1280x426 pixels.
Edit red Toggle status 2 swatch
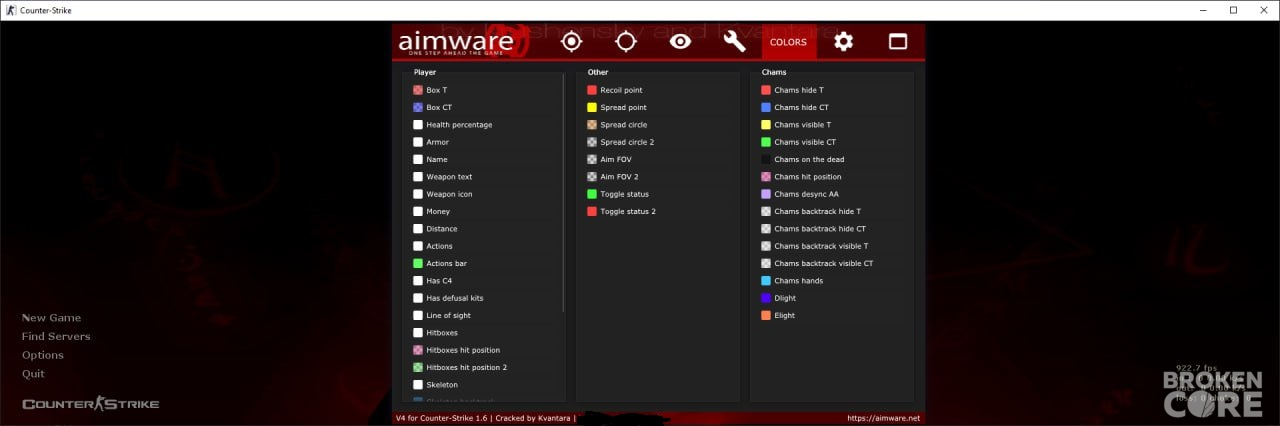point(592,211)
